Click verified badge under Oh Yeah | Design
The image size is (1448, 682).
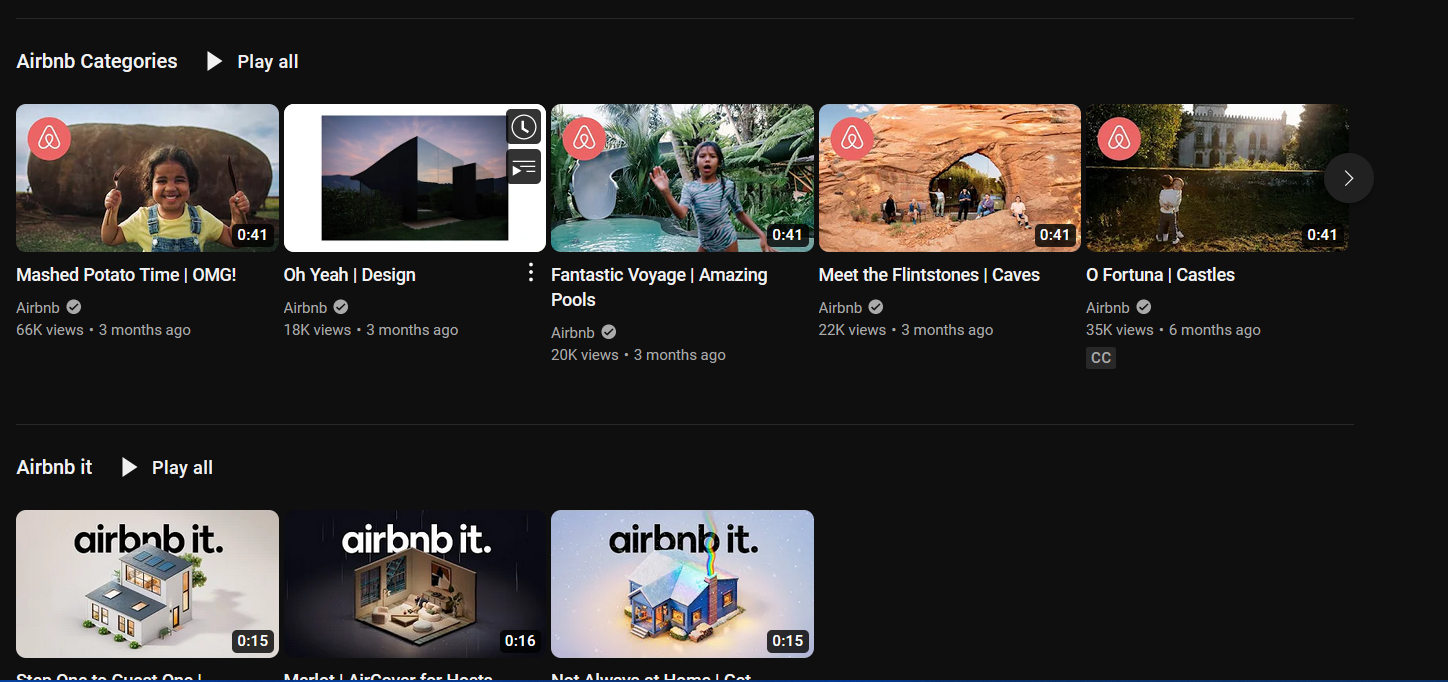tap(341, 307)
